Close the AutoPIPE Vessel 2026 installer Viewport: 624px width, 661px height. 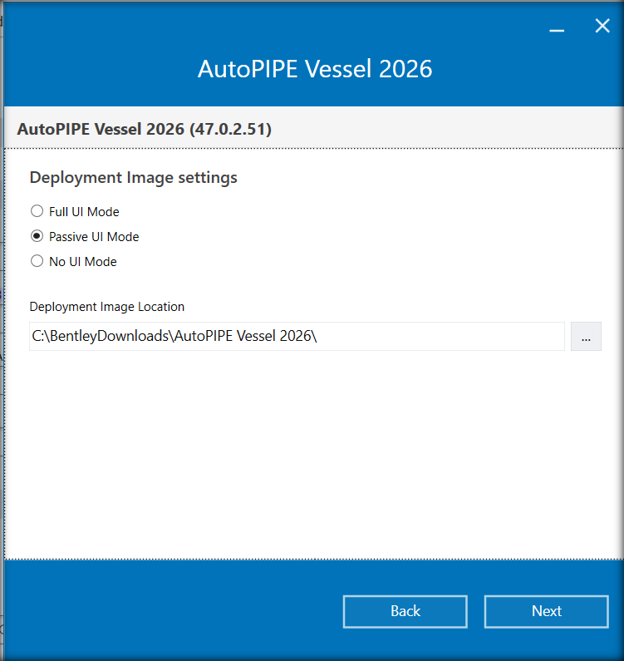602,26
